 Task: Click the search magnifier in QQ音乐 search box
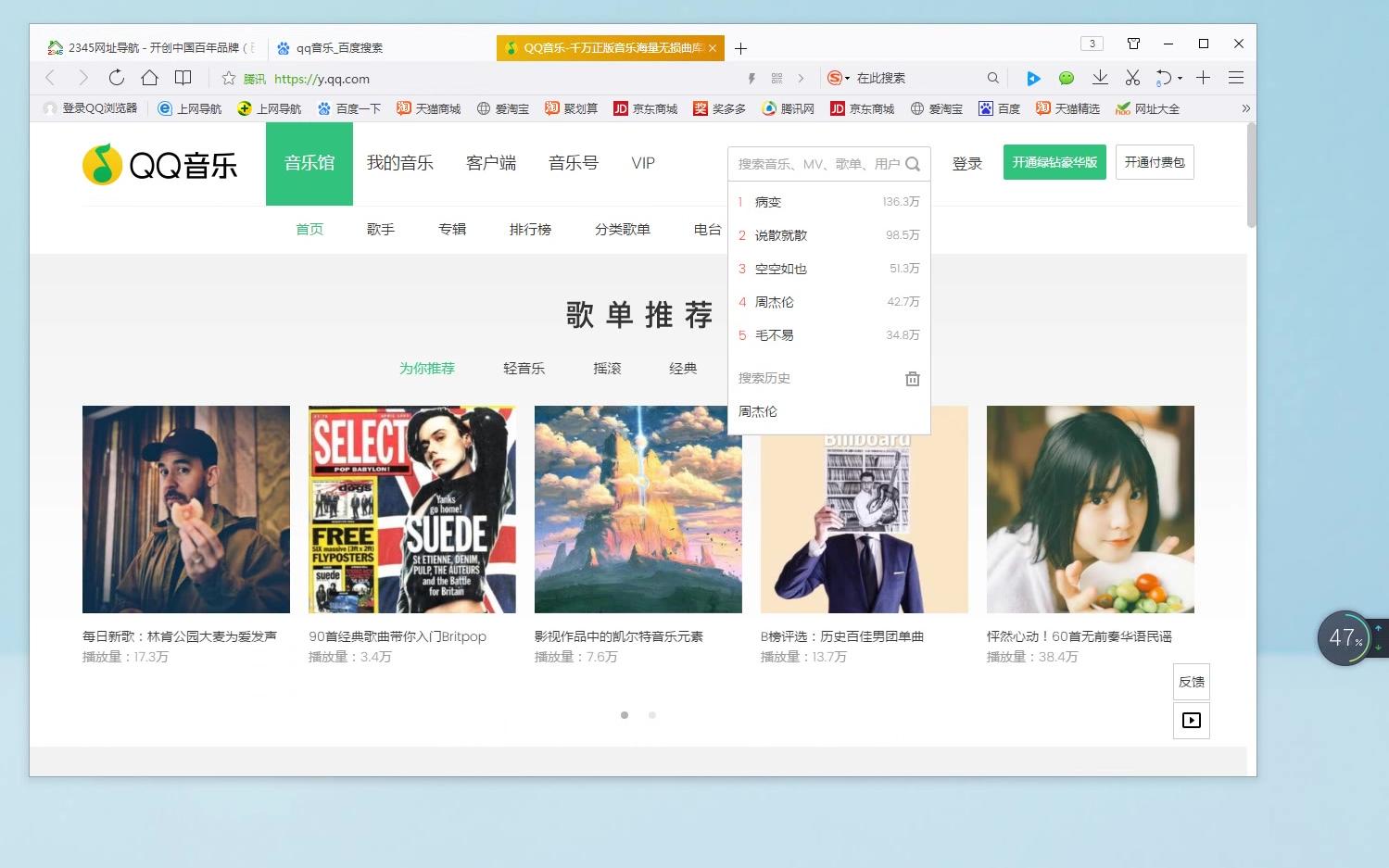click(913, 164)
